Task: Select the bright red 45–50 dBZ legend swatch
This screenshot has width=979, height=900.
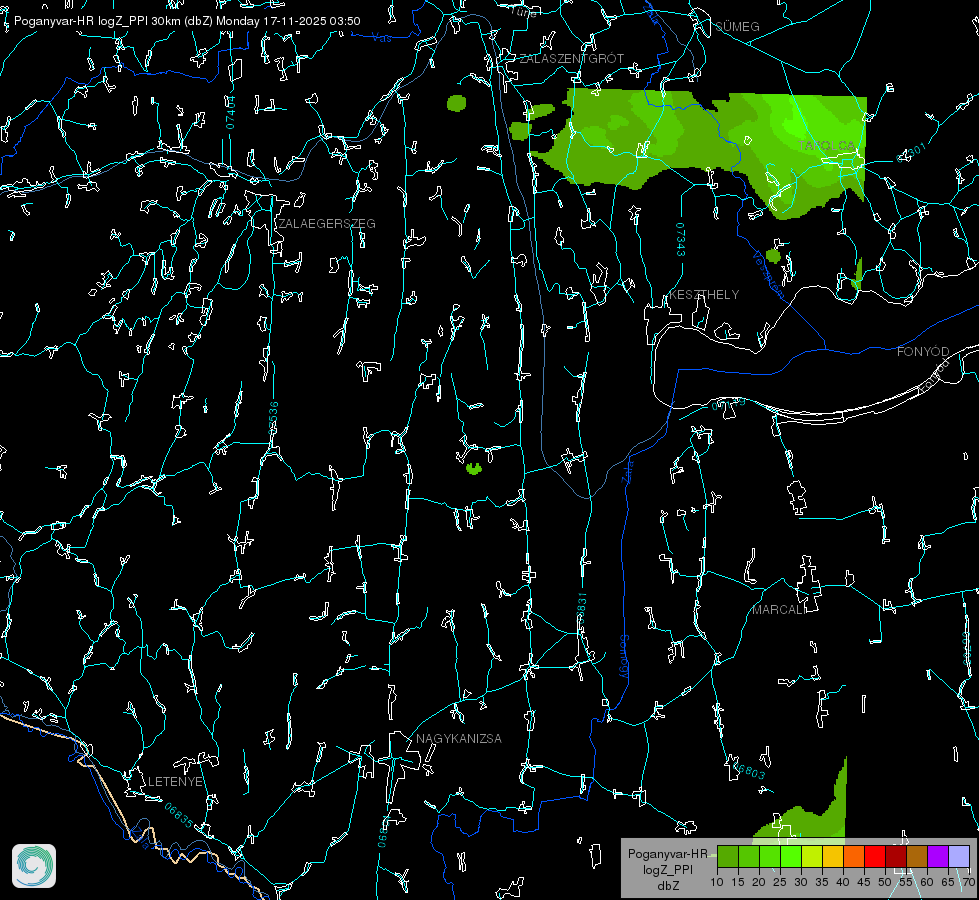Action: point(875,856)
